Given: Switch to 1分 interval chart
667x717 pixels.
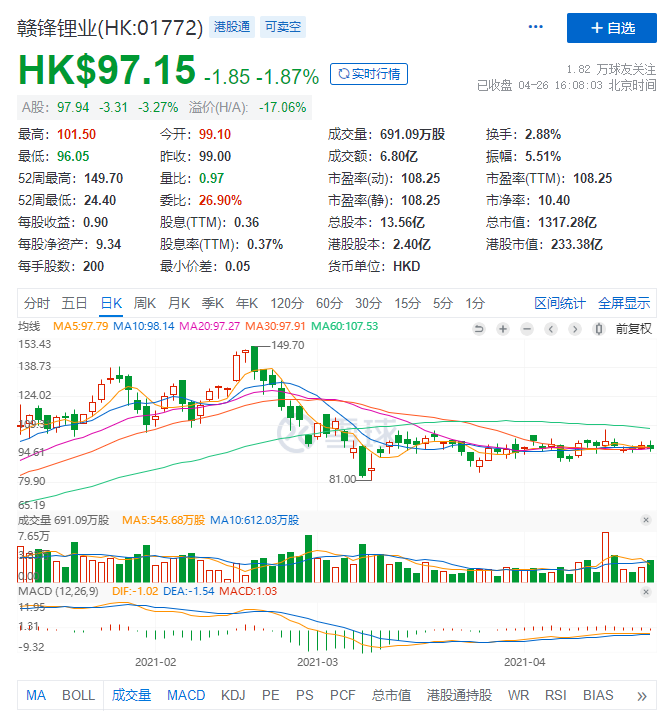Looking at the screenshot, I should tap(475, 303).
